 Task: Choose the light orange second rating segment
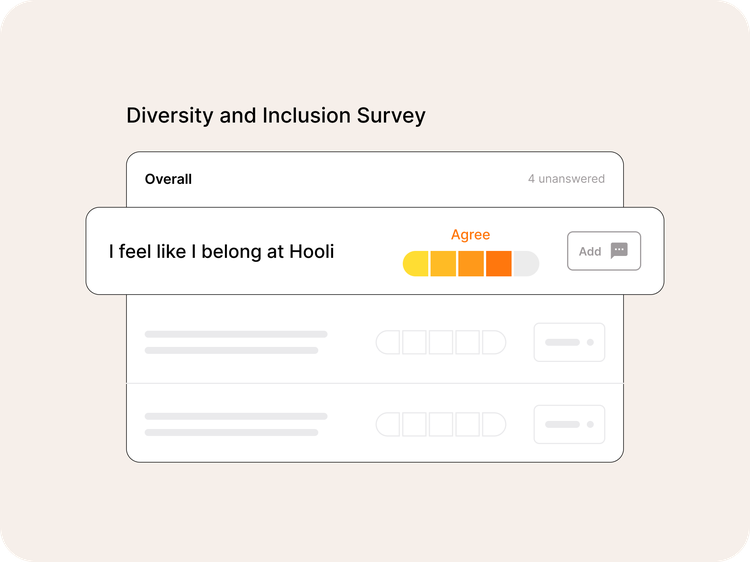pos(443,264)
